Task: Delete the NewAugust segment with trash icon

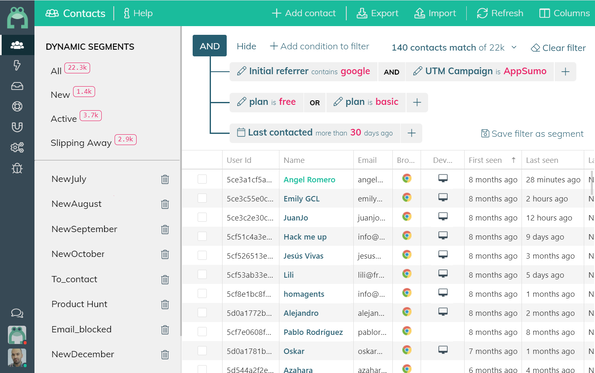Action: point(165,204)
